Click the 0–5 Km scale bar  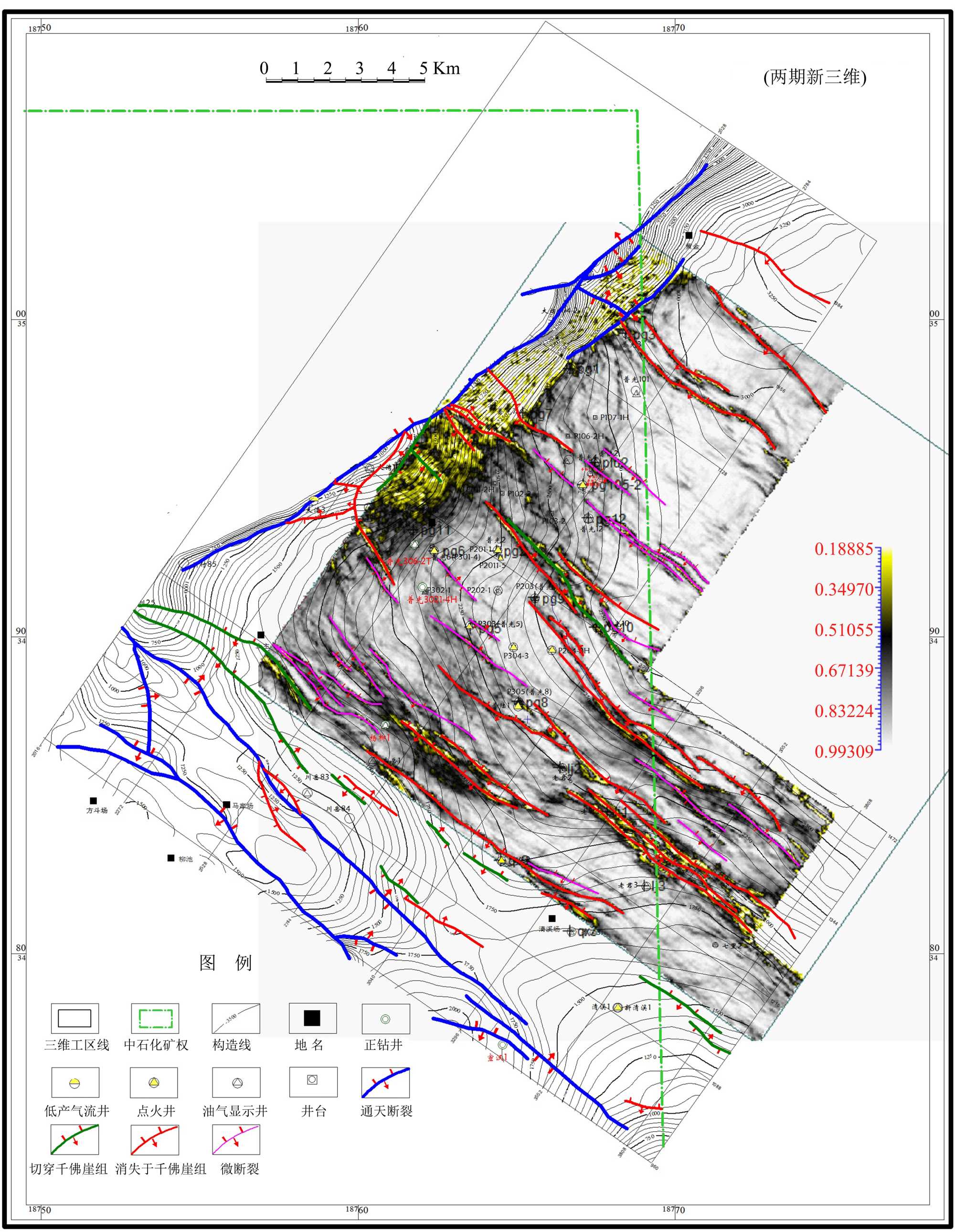[x=345, y=81]
